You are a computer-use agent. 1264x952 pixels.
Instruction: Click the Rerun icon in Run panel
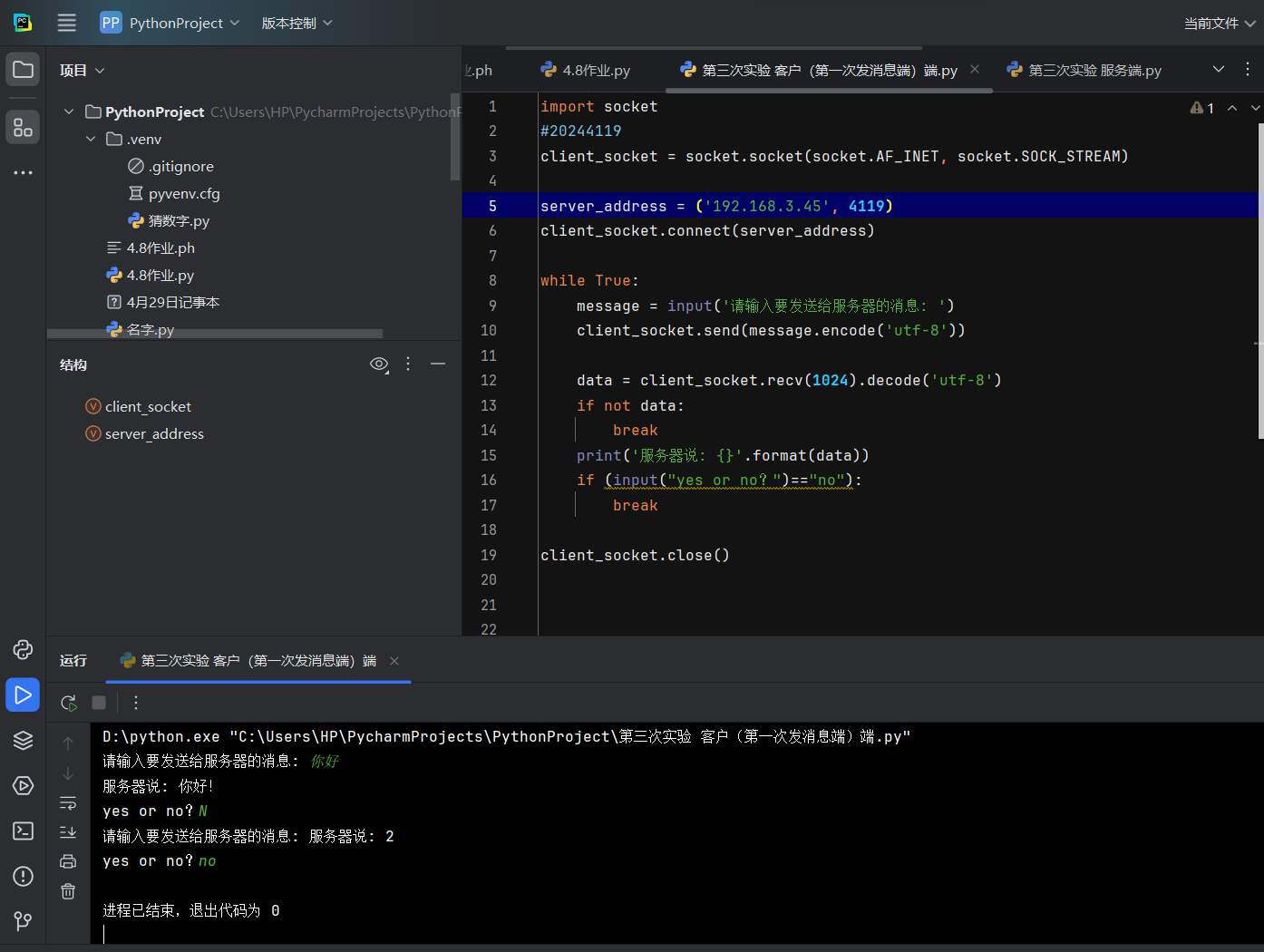point(69,703)
